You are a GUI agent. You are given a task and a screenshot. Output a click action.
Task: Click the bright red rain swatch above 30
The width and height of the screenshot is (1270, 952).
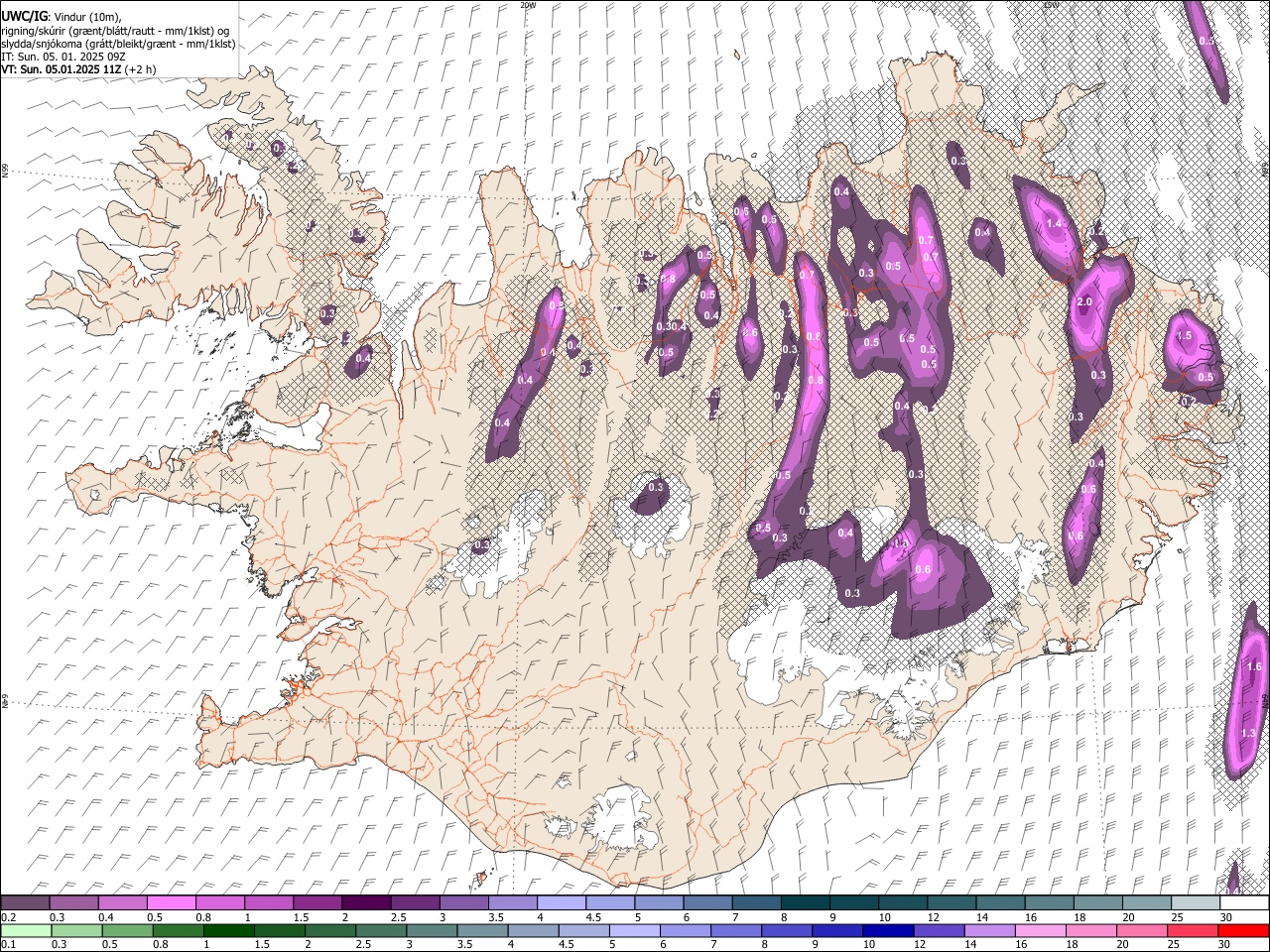(1243, 931)
